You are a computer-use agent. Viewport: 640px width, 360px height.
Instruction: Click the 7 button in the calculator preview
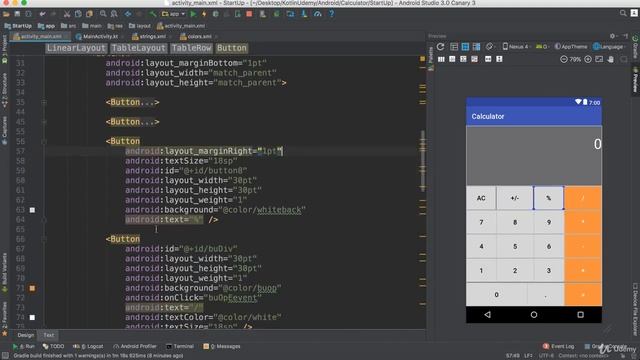pyautogui.click(x=481, y=222)
